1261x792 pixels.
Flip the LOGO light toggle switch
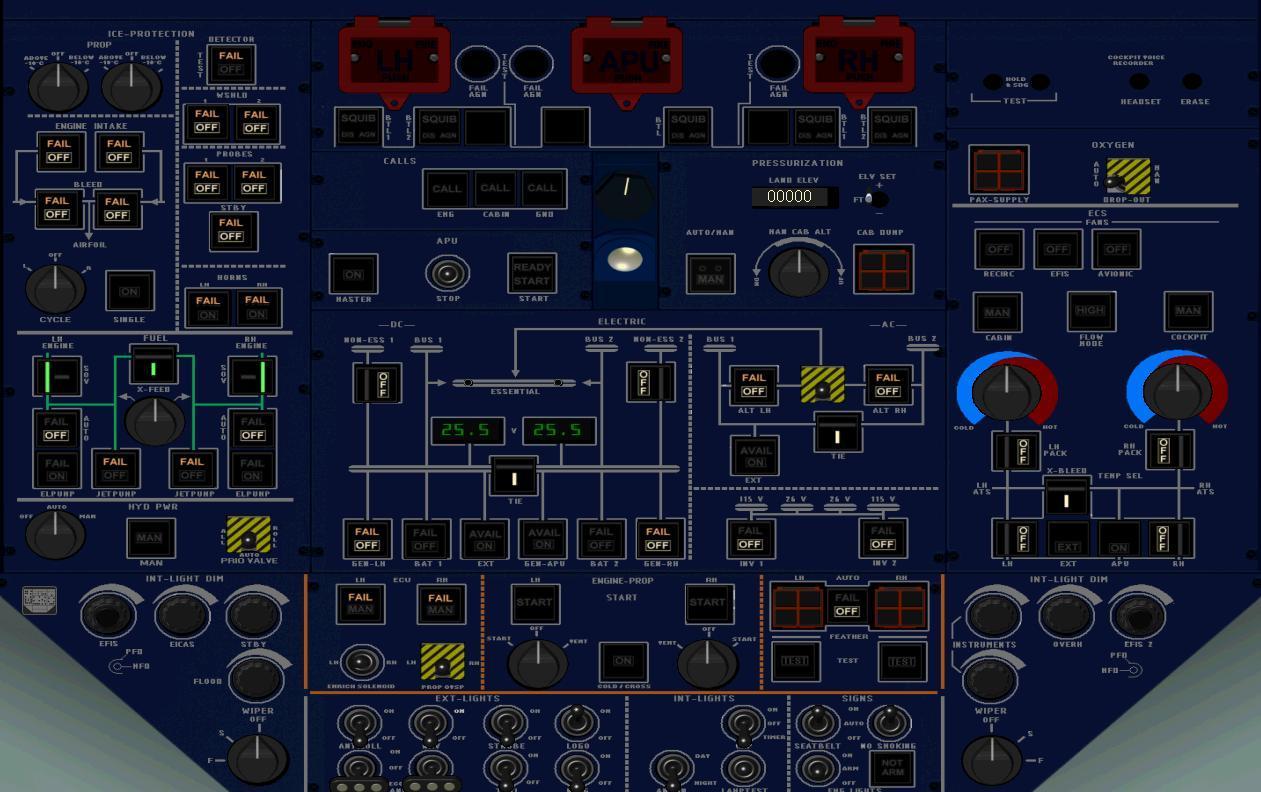point(576,722)
